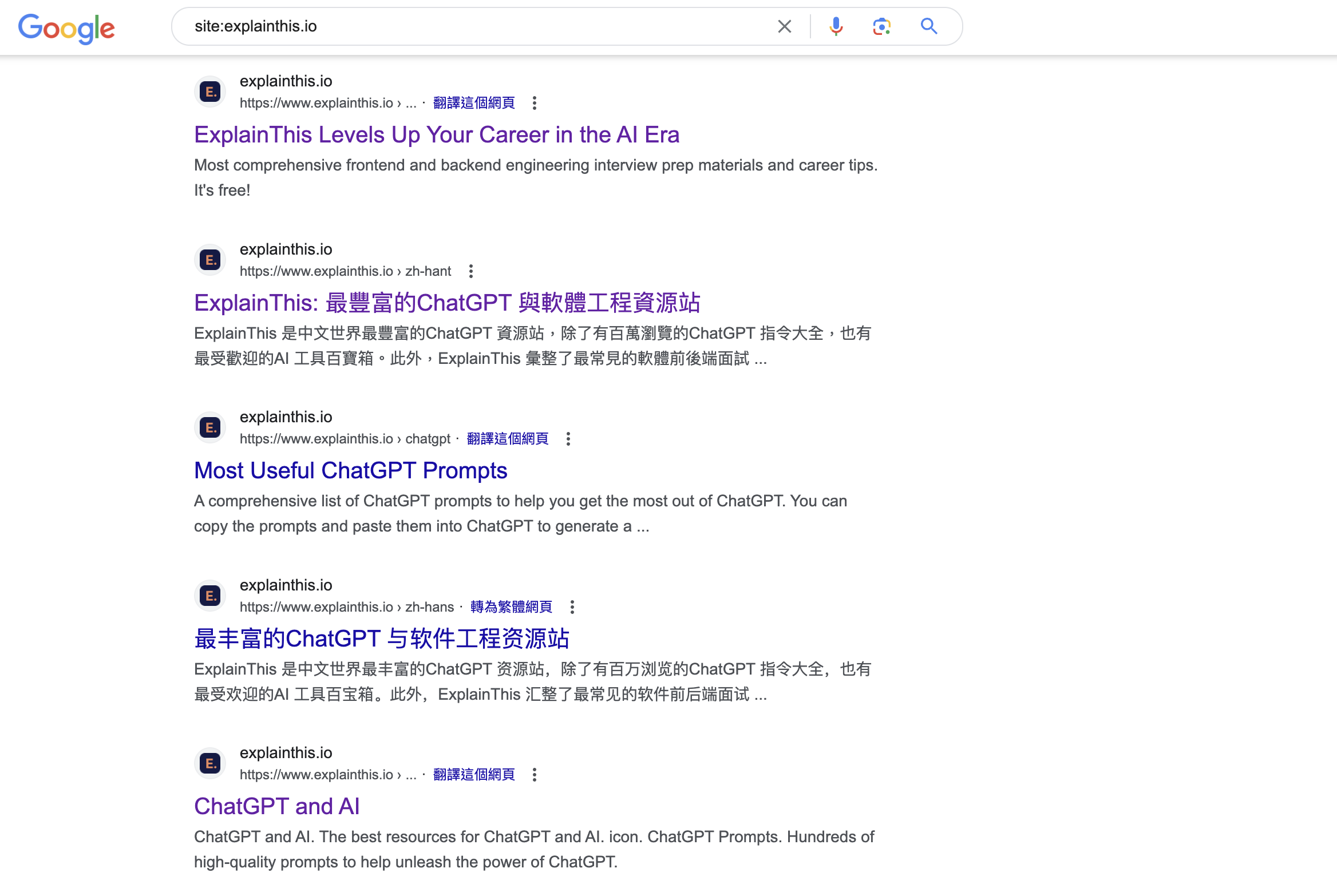
Task: Open the three-dot menu of the first result
Action: coord(536,104)
